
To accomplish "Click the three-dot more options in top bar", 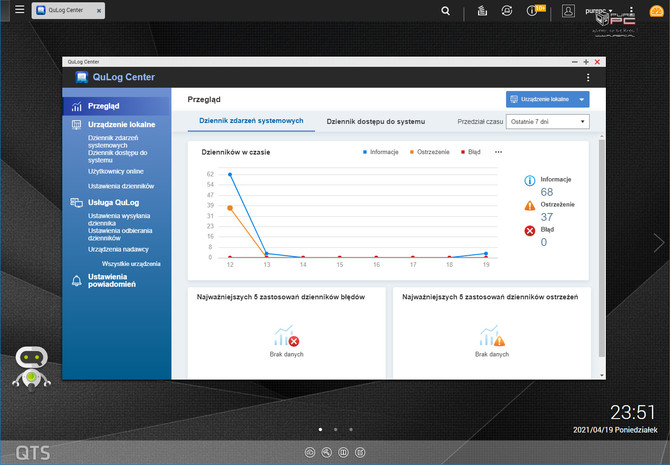I will (631, 9).
